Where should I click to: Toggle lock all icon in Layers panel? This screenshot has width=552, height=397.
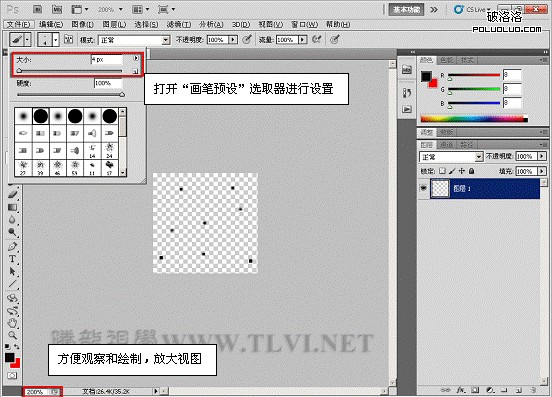(471, 171)
